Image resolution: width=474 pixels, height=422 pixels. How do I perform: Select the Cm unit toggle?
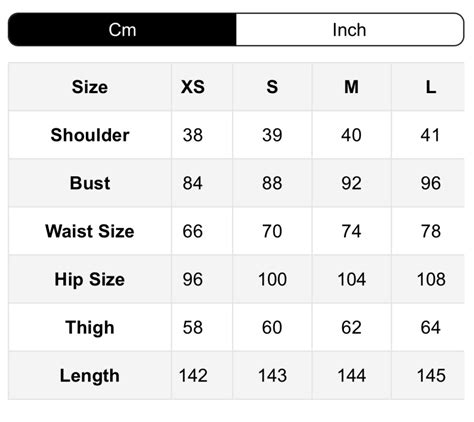point(122,30)
